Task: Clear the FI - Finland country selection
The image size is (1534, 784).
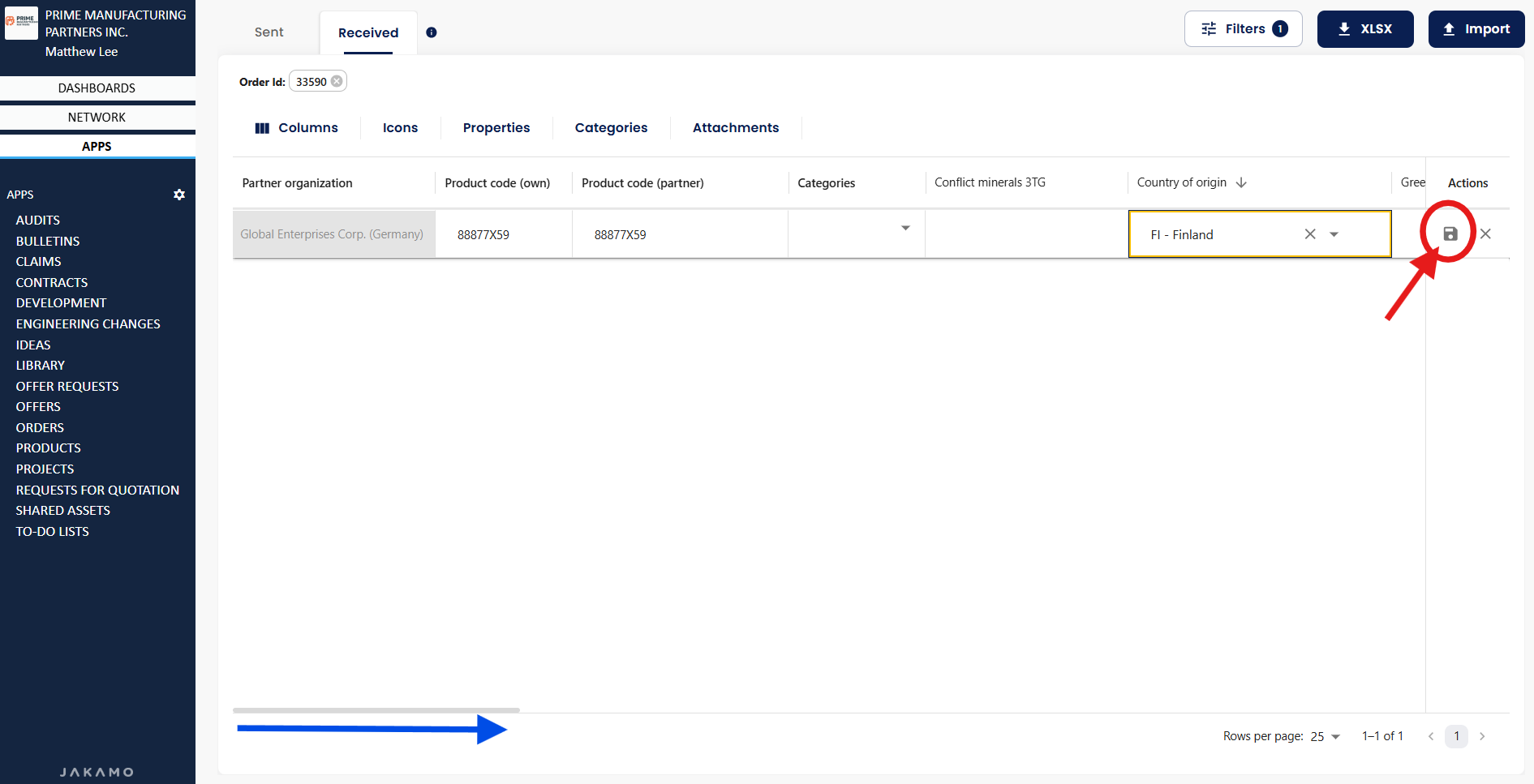Action: click(x=1309, y=234)
